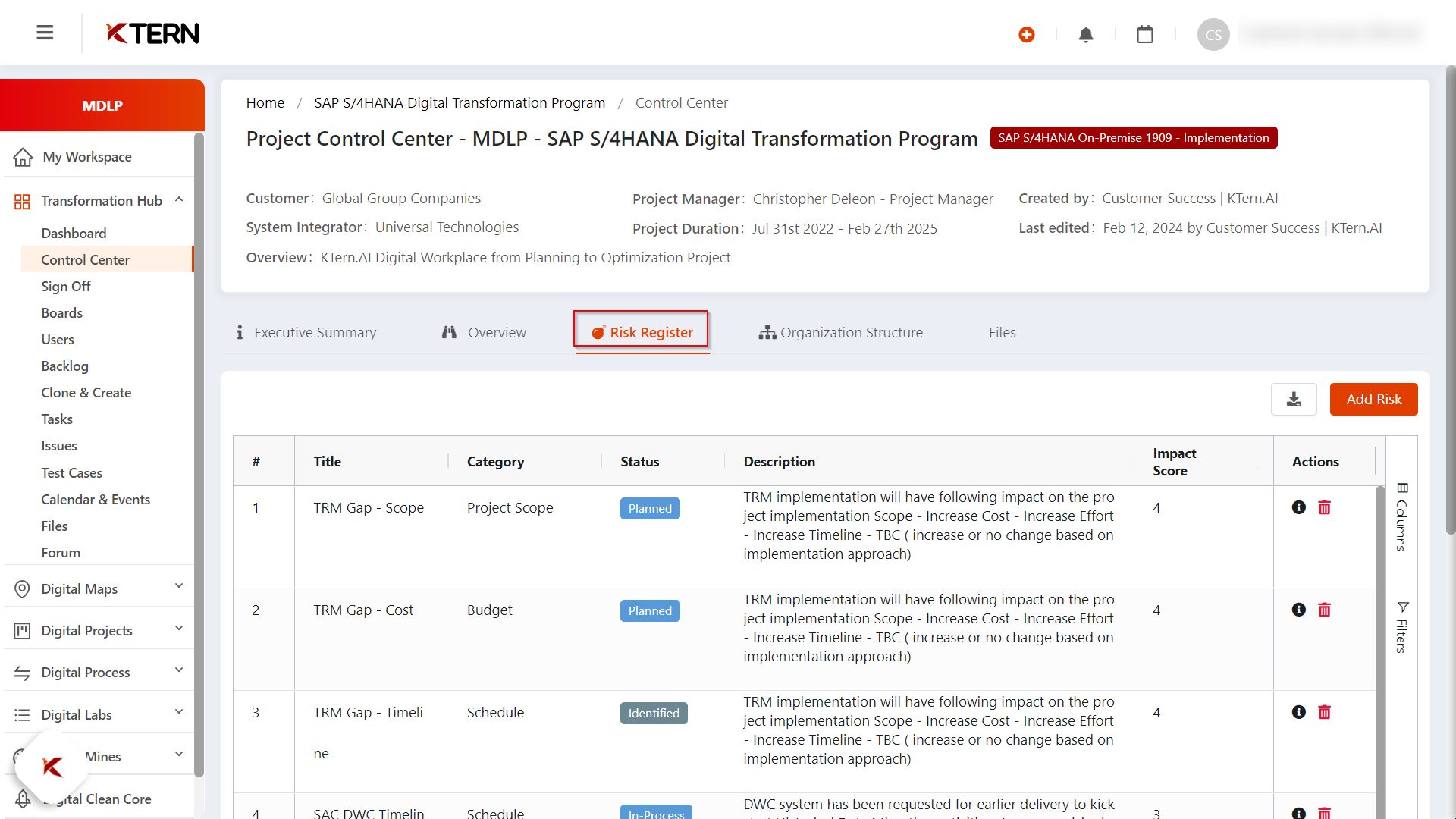Click the Budget category cell
The image size is (1456, 819).
[489, 610]
